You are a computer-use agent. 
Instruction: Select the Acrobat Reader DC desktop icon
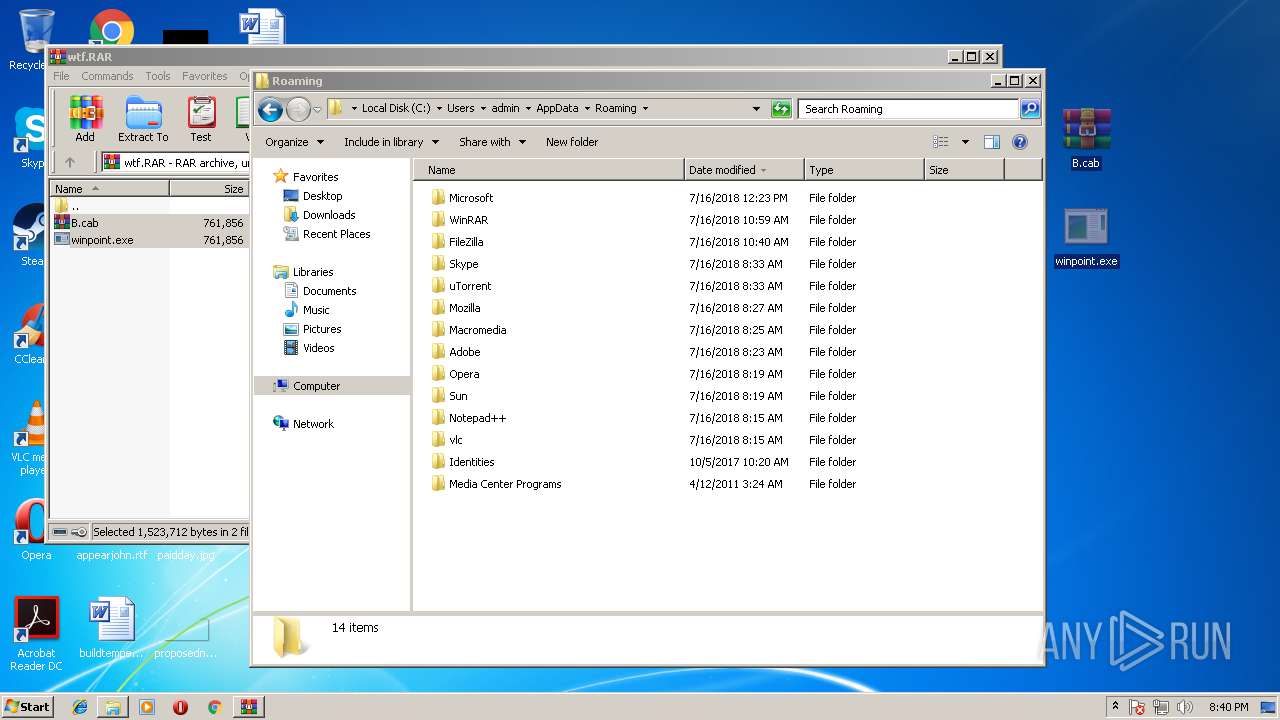point(37,634)
